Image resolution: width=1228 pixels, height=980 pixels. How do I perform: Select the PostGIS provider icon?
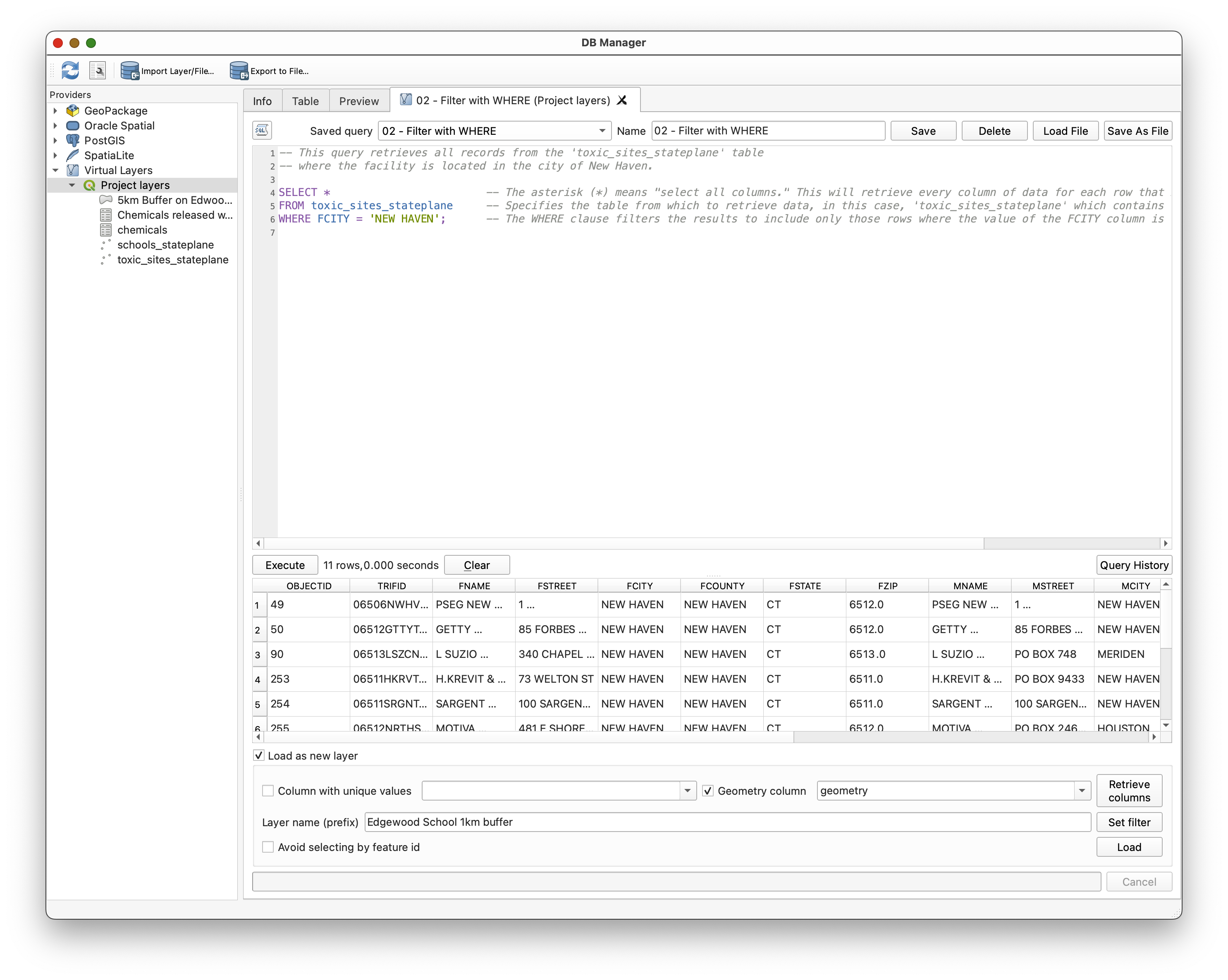coord(73,140)
